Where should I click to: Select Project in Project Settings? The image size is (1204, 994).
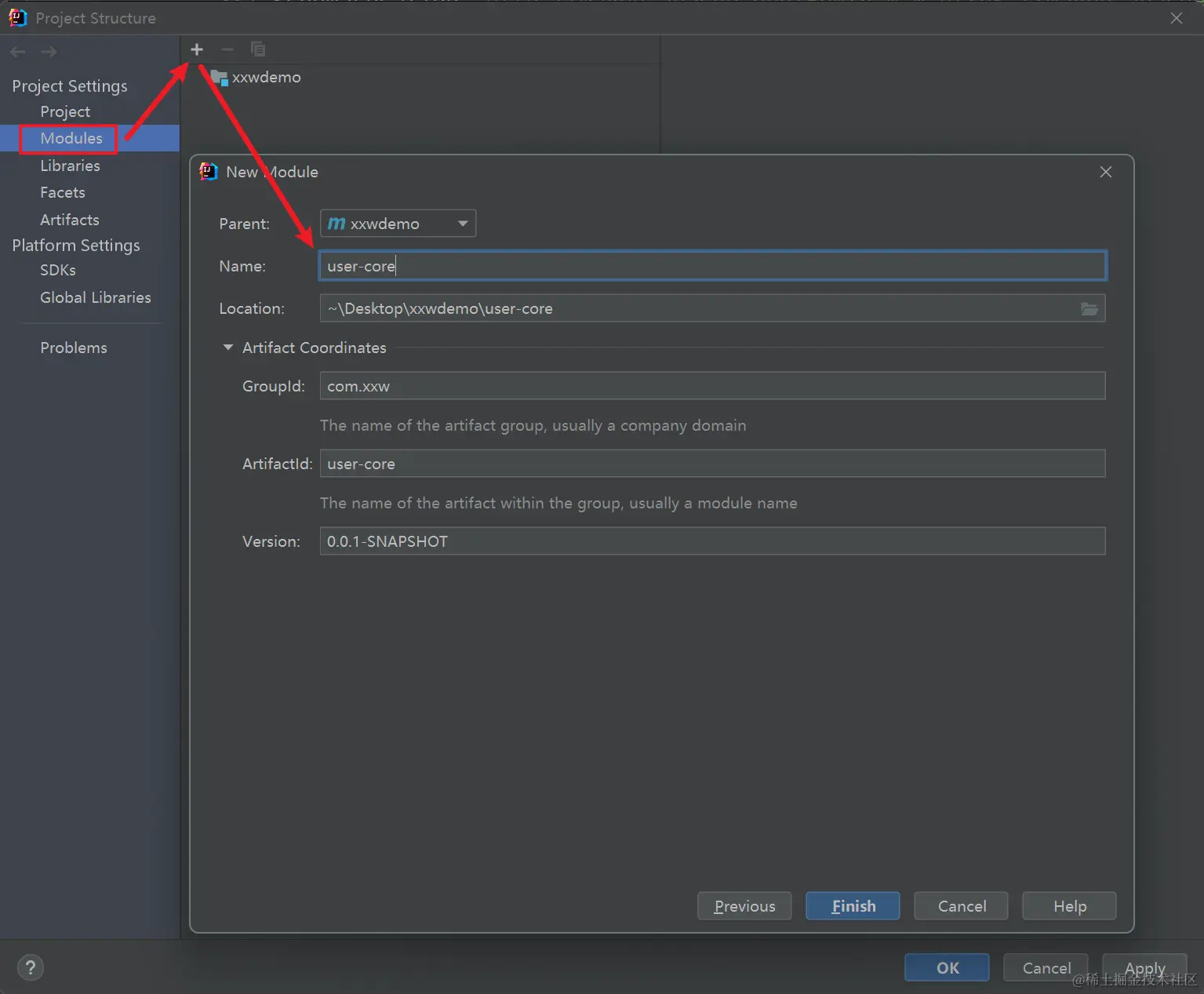tap(65, 111)
